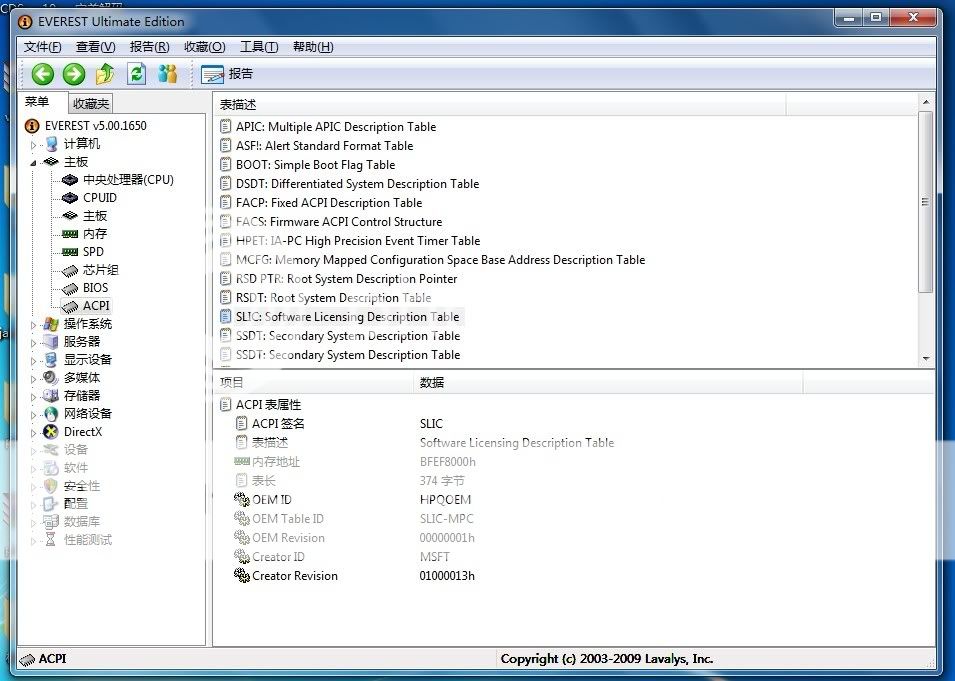The width and height of the screenshot is (955, 681).
Task: Expand the 操作系统 tree node
Action: [x=33, y=325]
